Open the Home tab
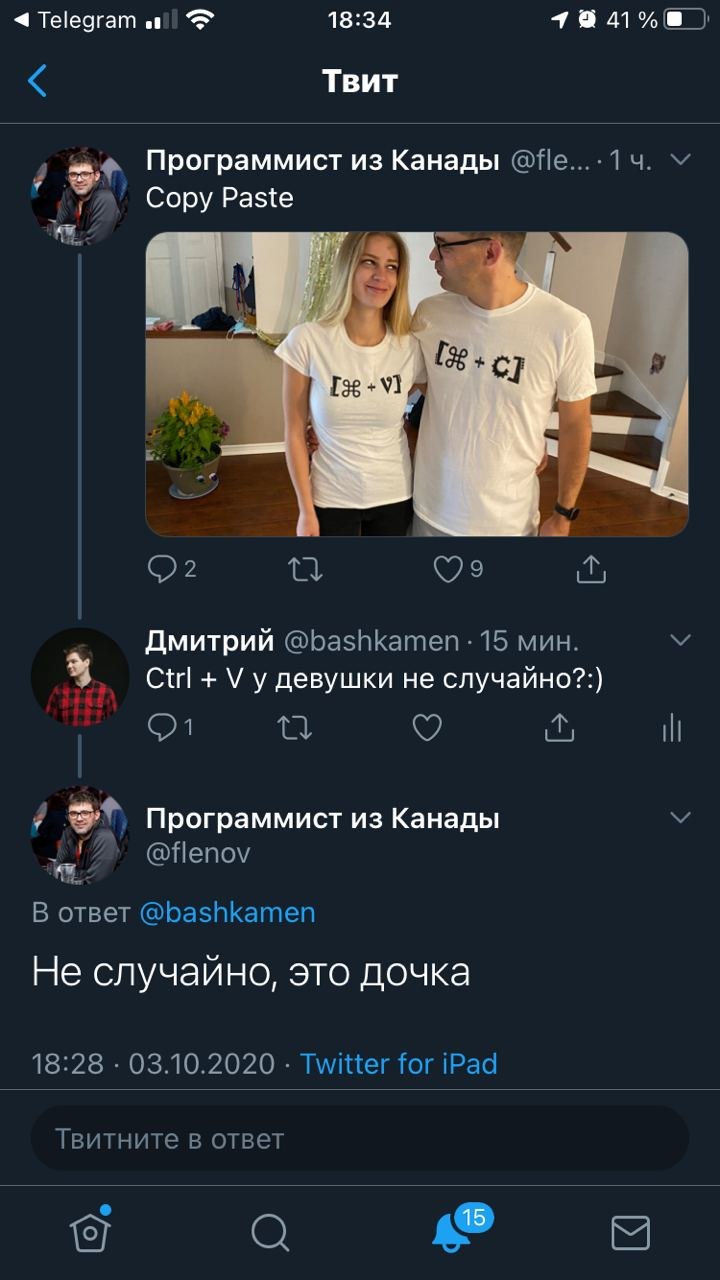720x1280 pixels. 90,1232
